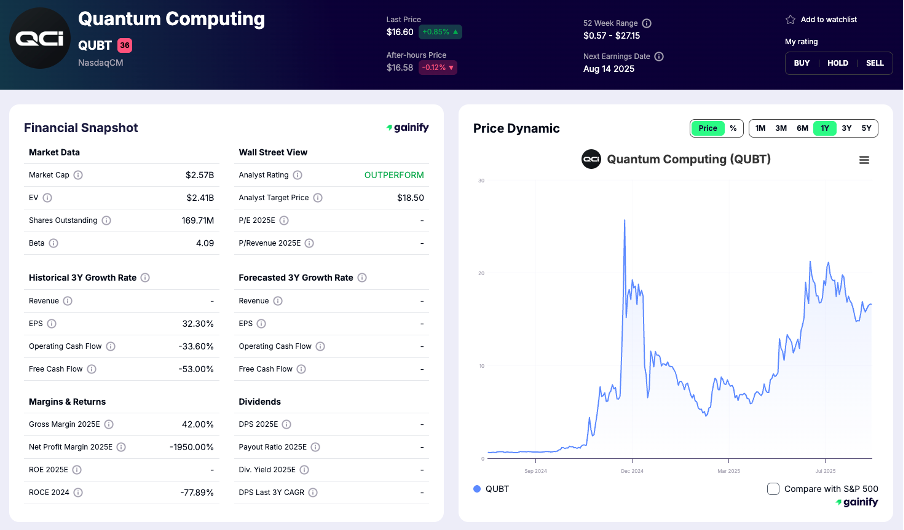Select the 3M chart range

781,128
